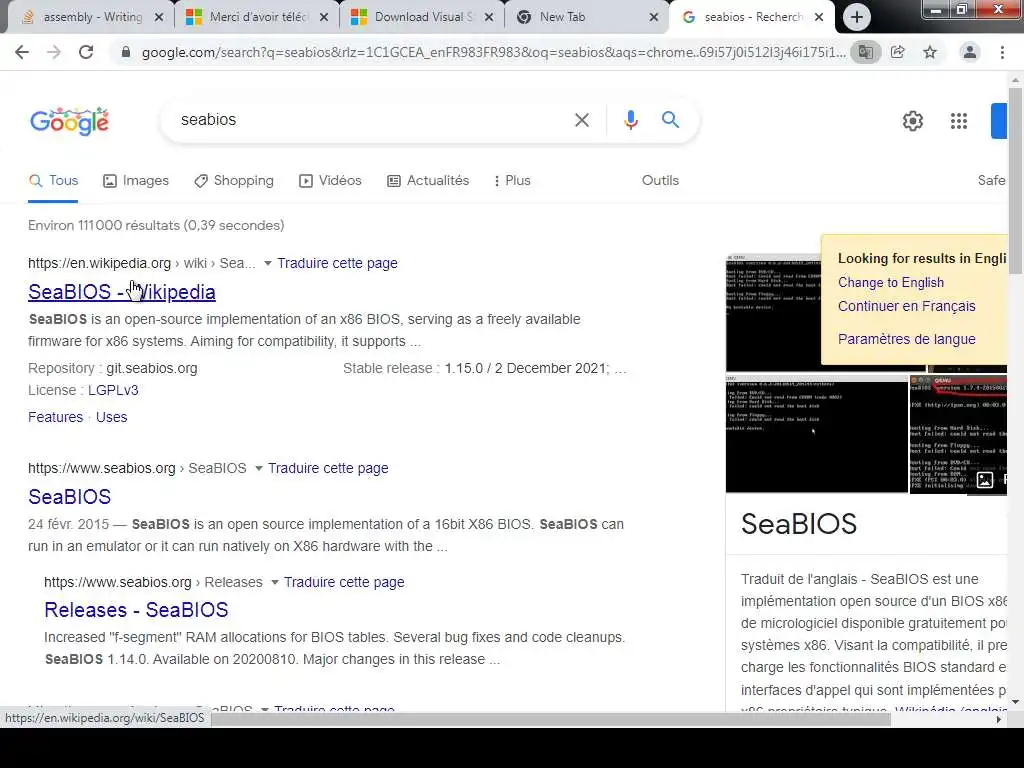The width and height of the screenshot is (1024, 768).
Task: Open bottom-left SeaBIOS boot screenshot thumbnail
Action: [x=816, y=434]
